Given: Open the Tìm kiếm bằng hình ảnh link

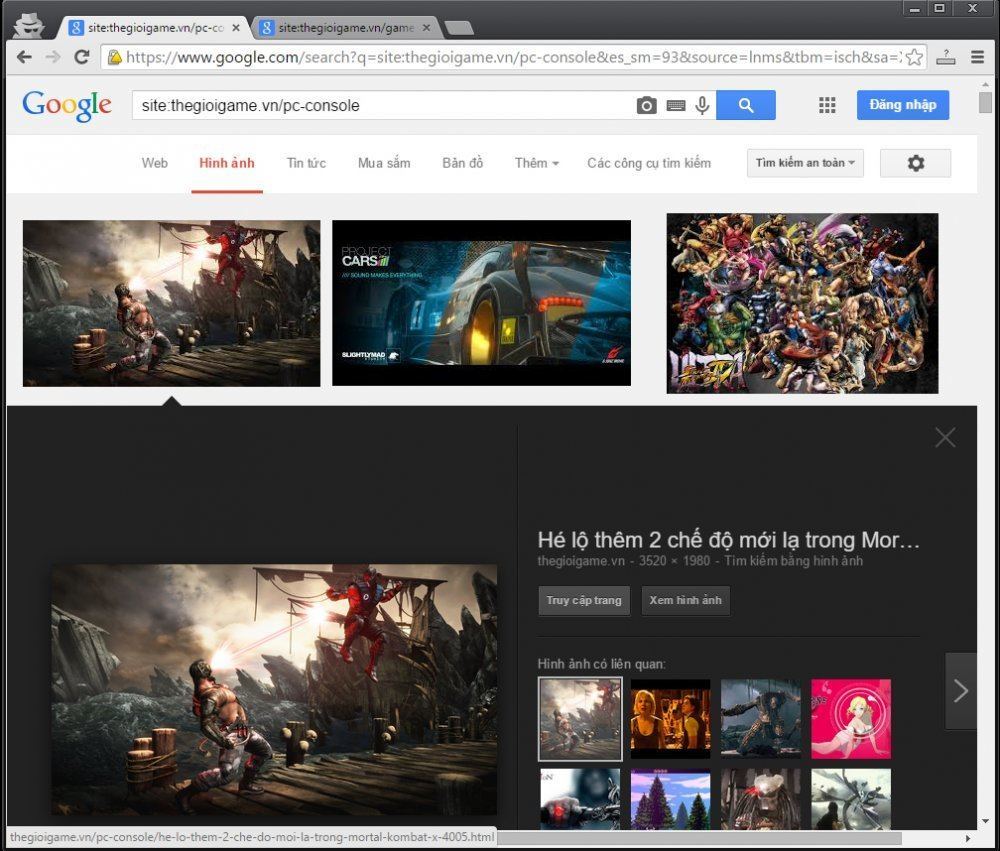Looking at the screenshot, I should 793,561.
